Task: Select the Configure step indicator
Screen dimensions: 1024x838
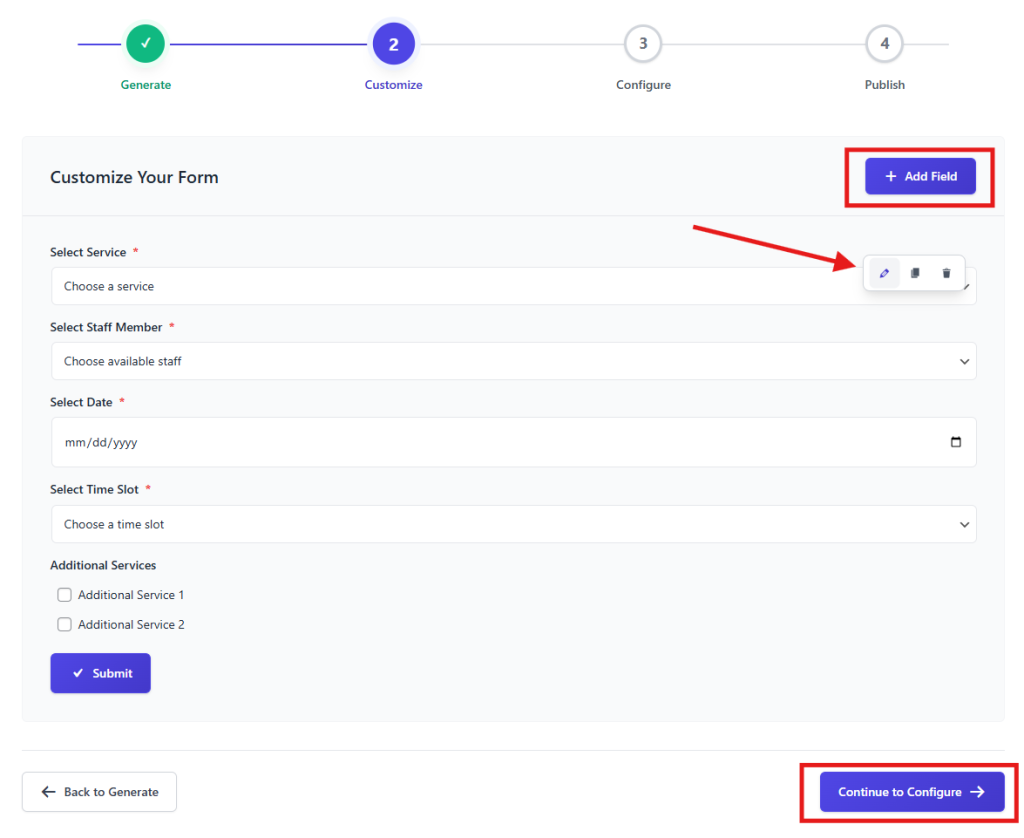Action: click(642, 43)
